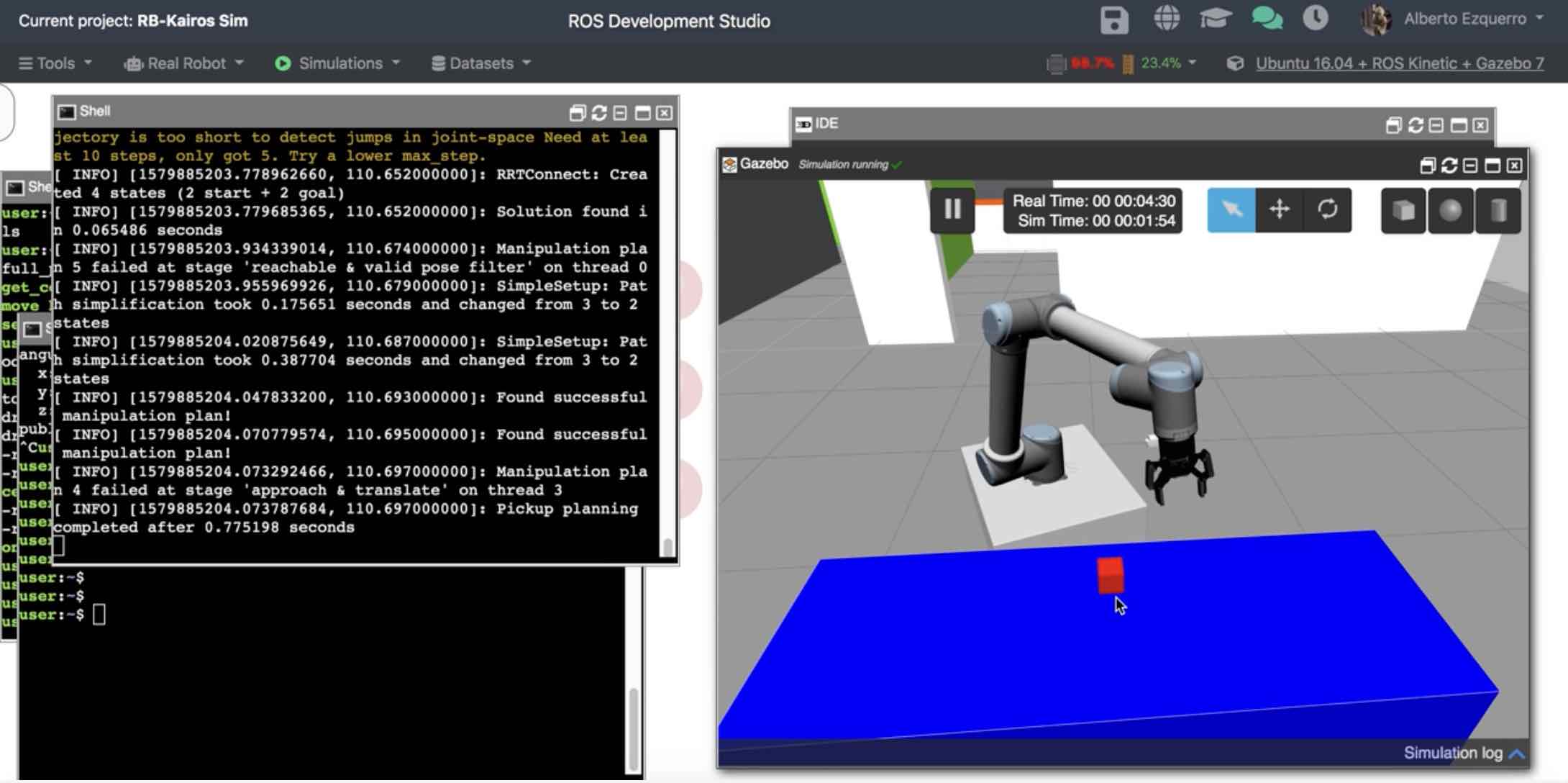Maximize the front Shell window
This screenshot has height=783, width=1568.
(642, 113)
